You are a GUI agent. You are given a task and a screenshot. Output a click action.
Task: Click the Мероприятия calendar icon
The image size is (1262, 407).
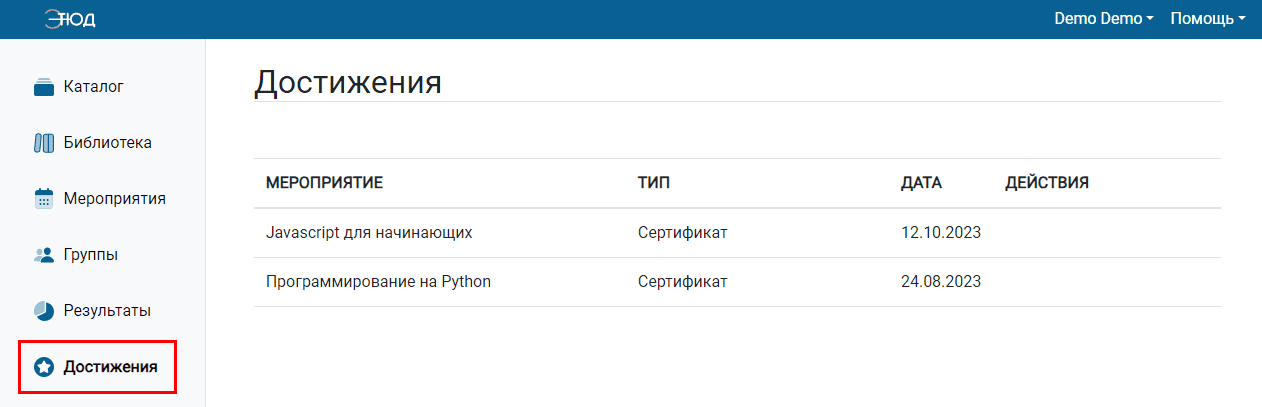(x=43, y=199)
